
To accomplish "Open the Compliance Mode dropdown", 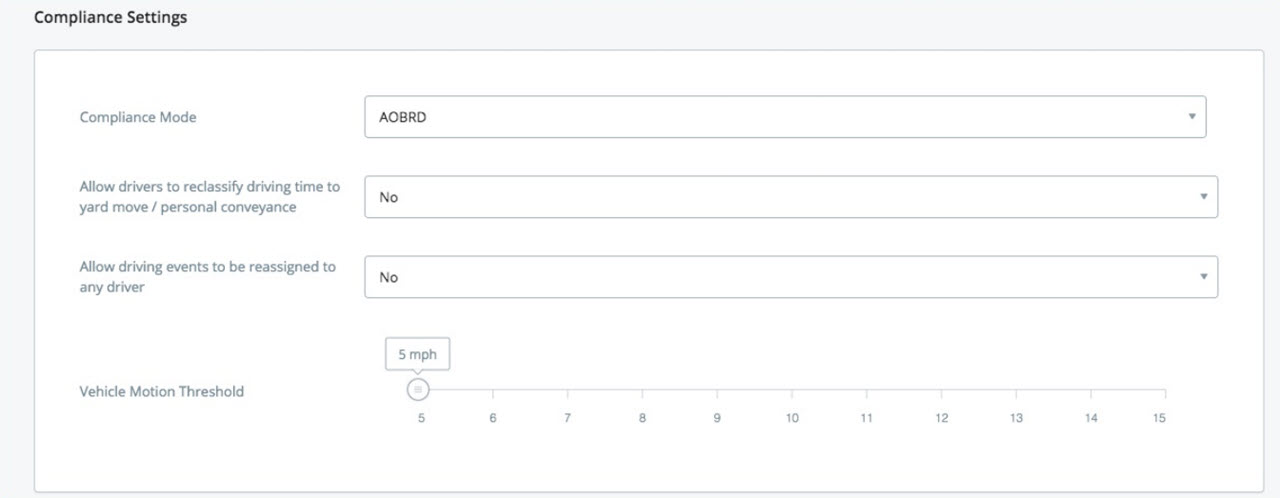I will [x=784, y=117].
